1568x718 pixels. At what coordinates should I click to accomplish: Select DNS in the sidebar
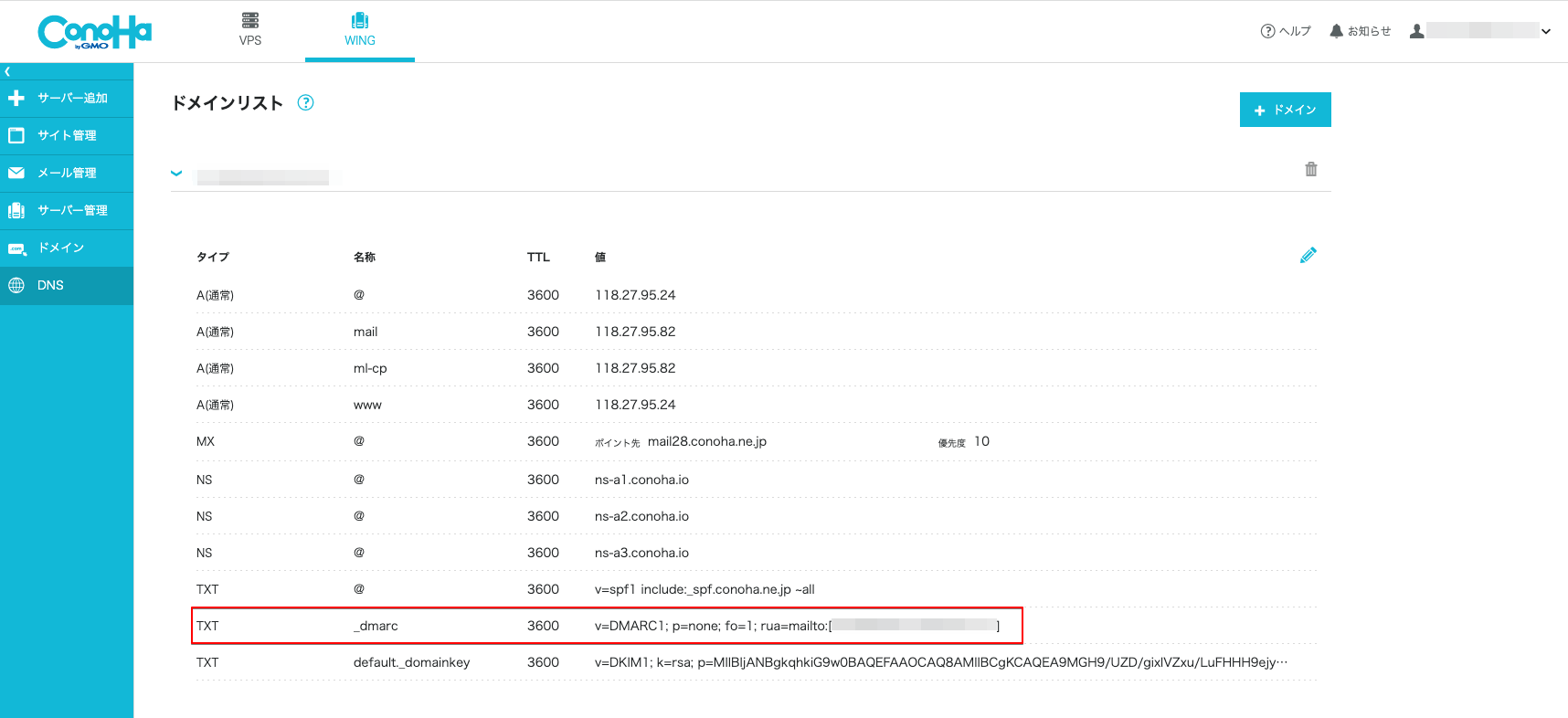tap(67, 285)
